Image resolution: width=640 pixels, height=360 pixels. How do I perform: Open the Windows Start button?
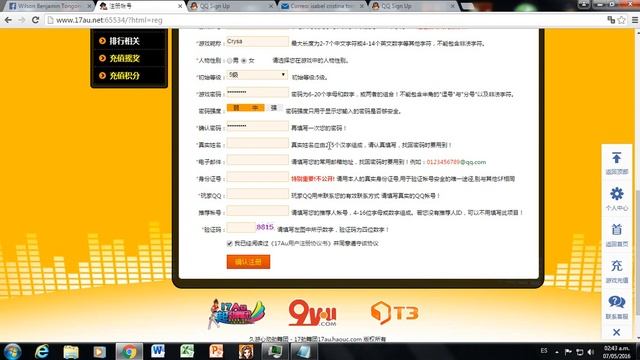(x=12, y=351)
